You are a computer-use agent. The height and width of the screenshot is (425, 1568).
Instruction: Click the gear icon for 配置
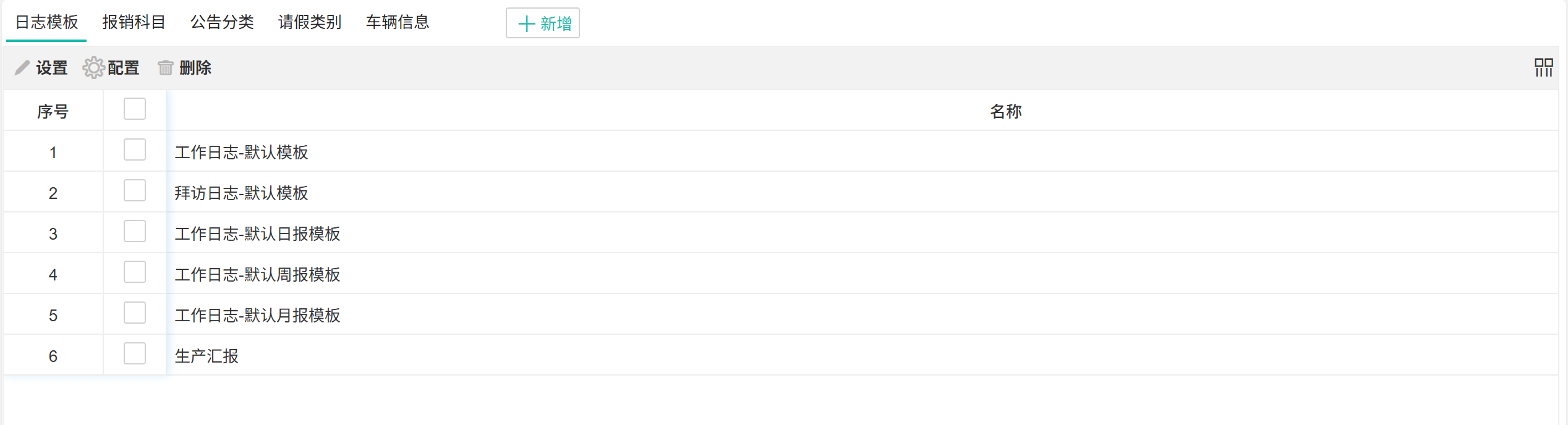click(93, 67)
